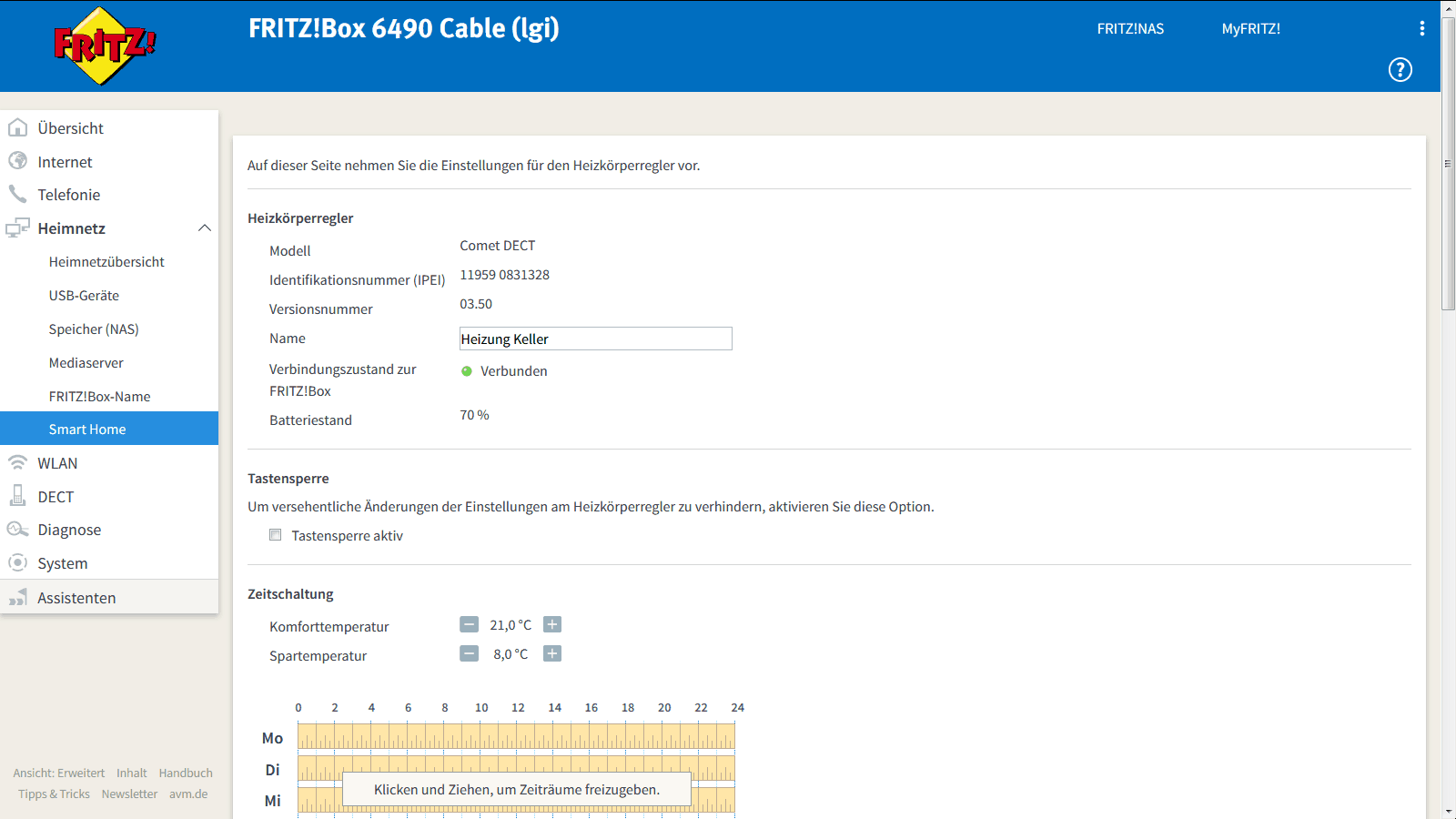Click the FRITZ!Box 6490 Cable title

tap(404, 28)
